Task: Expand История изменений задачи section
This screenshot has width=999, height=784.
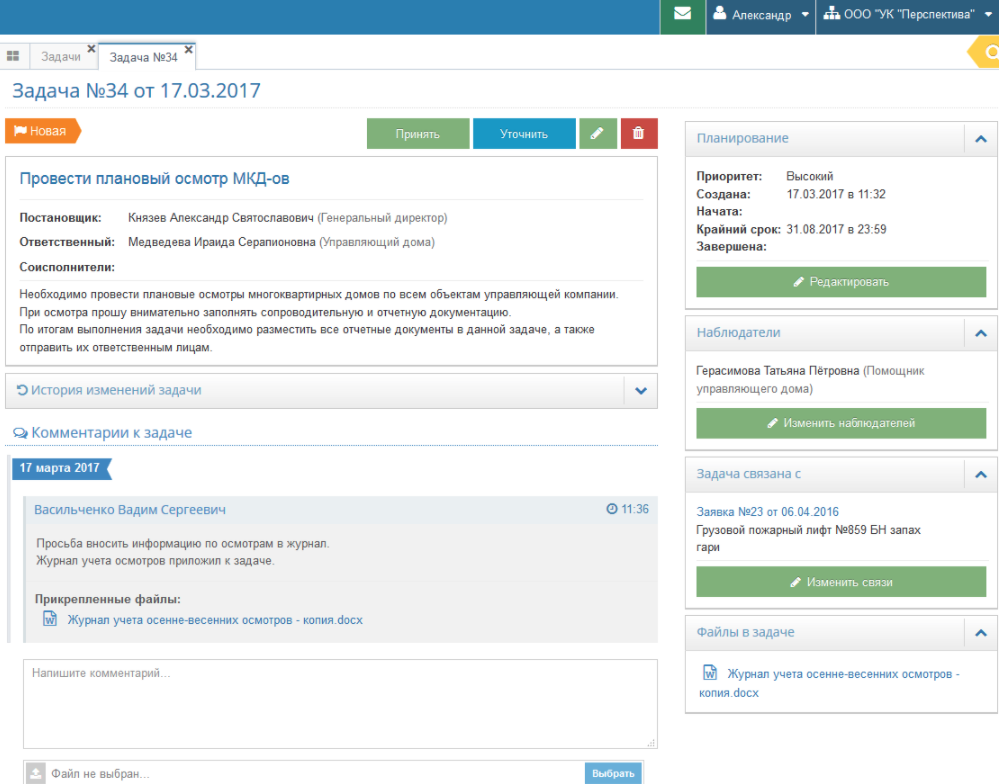Action: coord(640,391)
